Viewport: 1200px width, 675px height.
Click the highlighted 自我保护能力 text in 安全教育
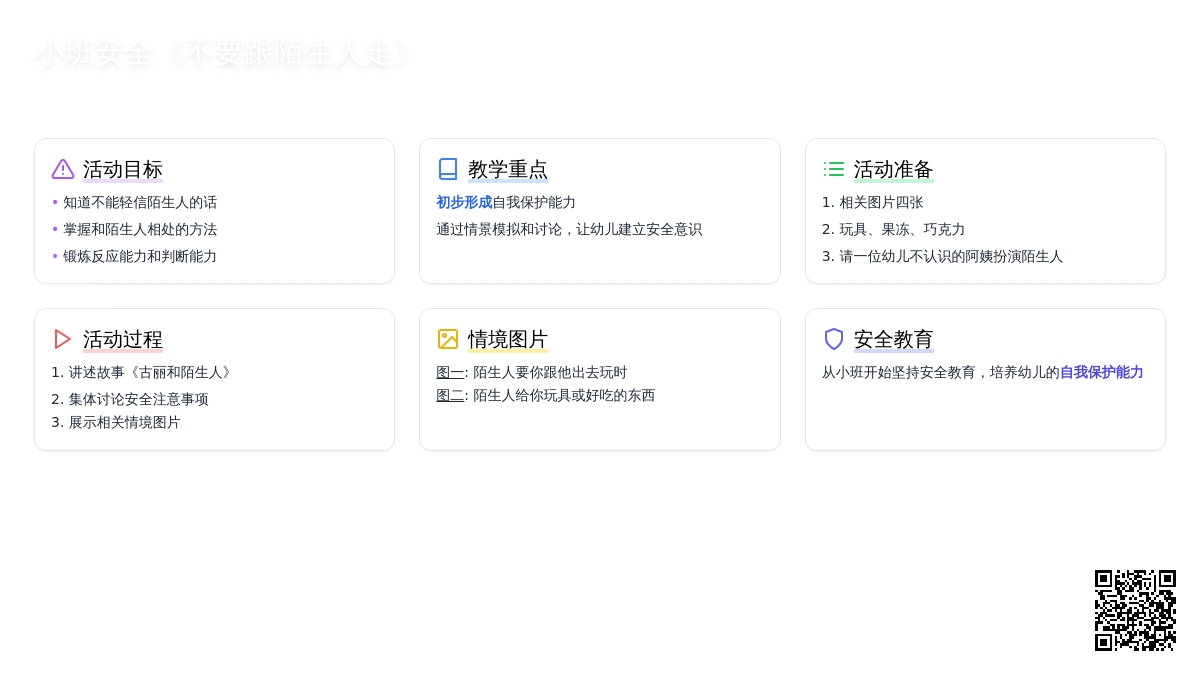1101,372
